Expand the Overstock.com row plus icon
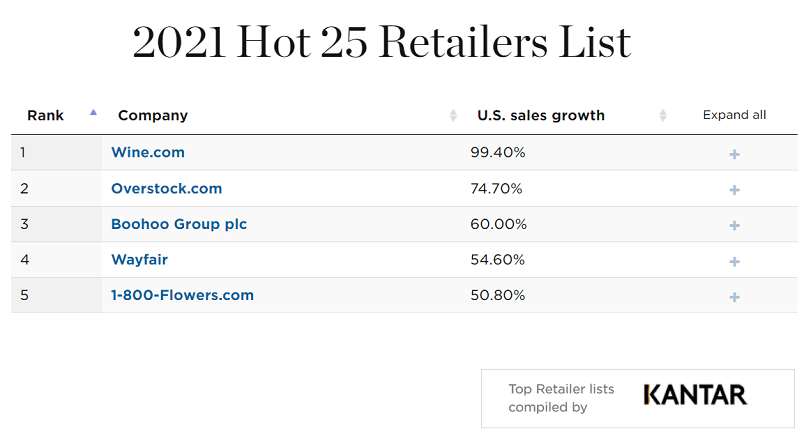Screen dimensions: 806x440 coord(734,190)
